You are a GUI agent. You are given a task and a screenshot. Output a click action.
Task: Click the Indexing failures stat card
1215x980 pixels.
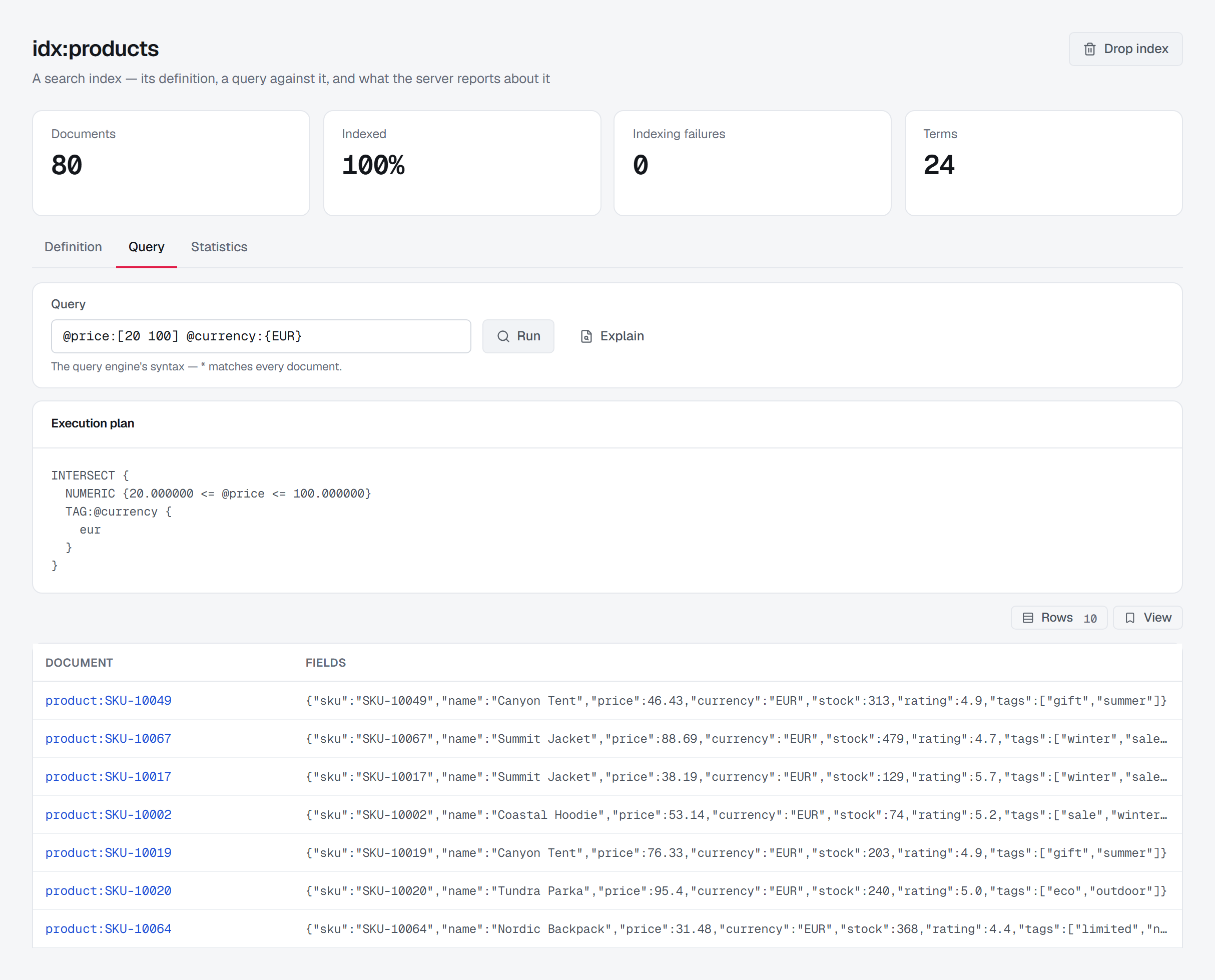(752, 163)
